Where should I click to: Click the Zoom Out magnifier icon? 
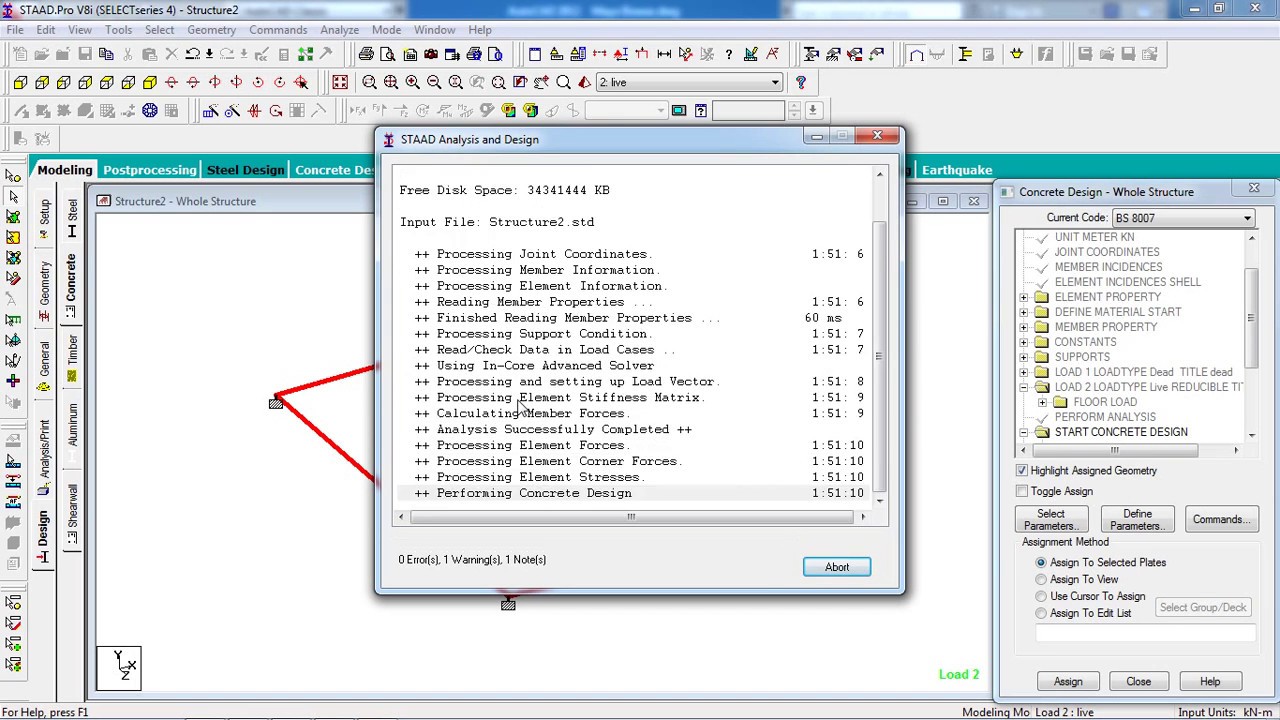(x=434, y=83)
